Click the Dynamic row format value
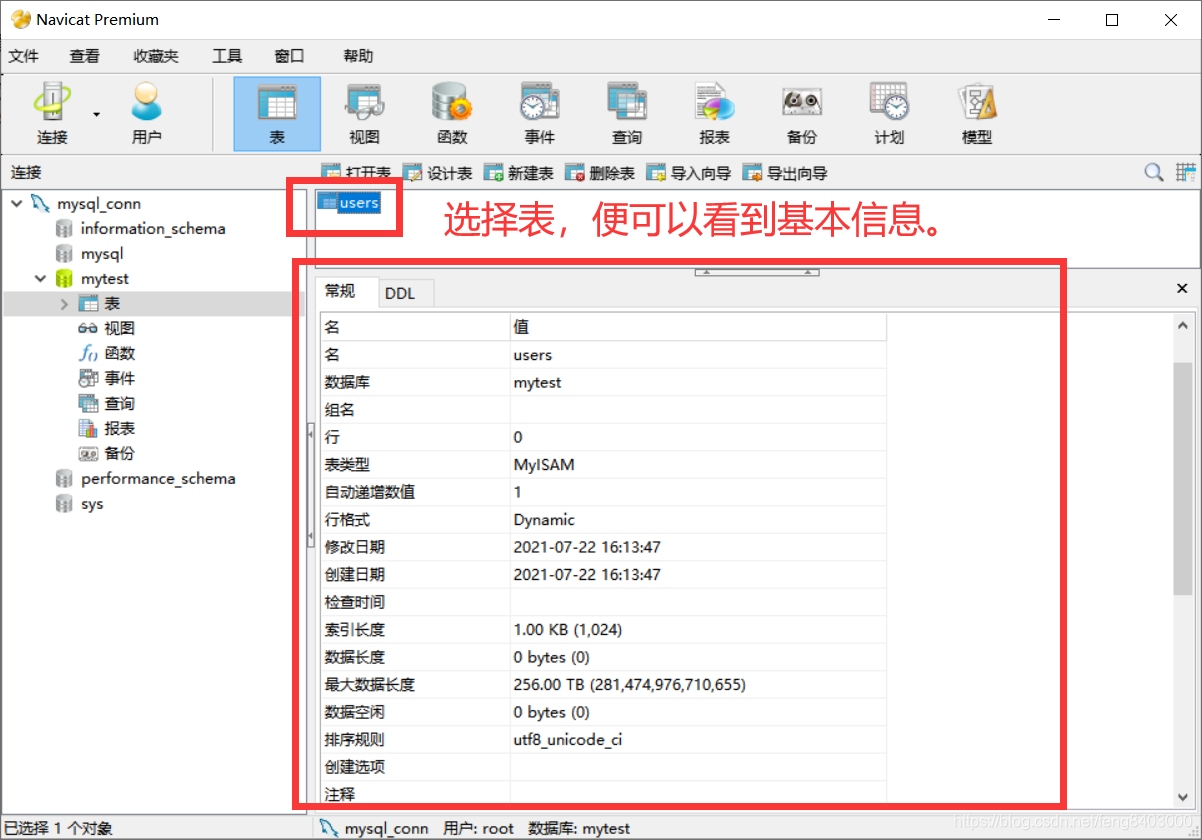This screenshot has width=1202, height=840. [544, 520]
